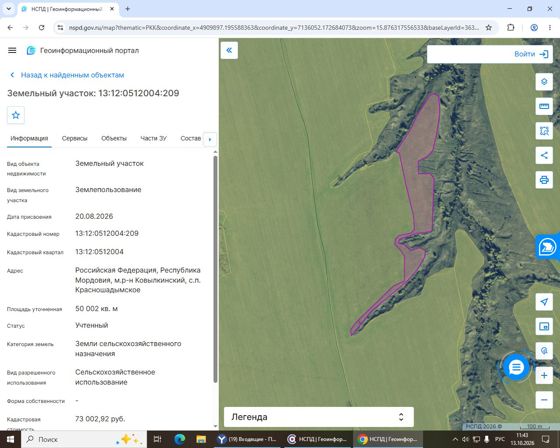560x448 pixels.
Task: Switch to the Объекты tab
Action: click(x=114, y=138)
